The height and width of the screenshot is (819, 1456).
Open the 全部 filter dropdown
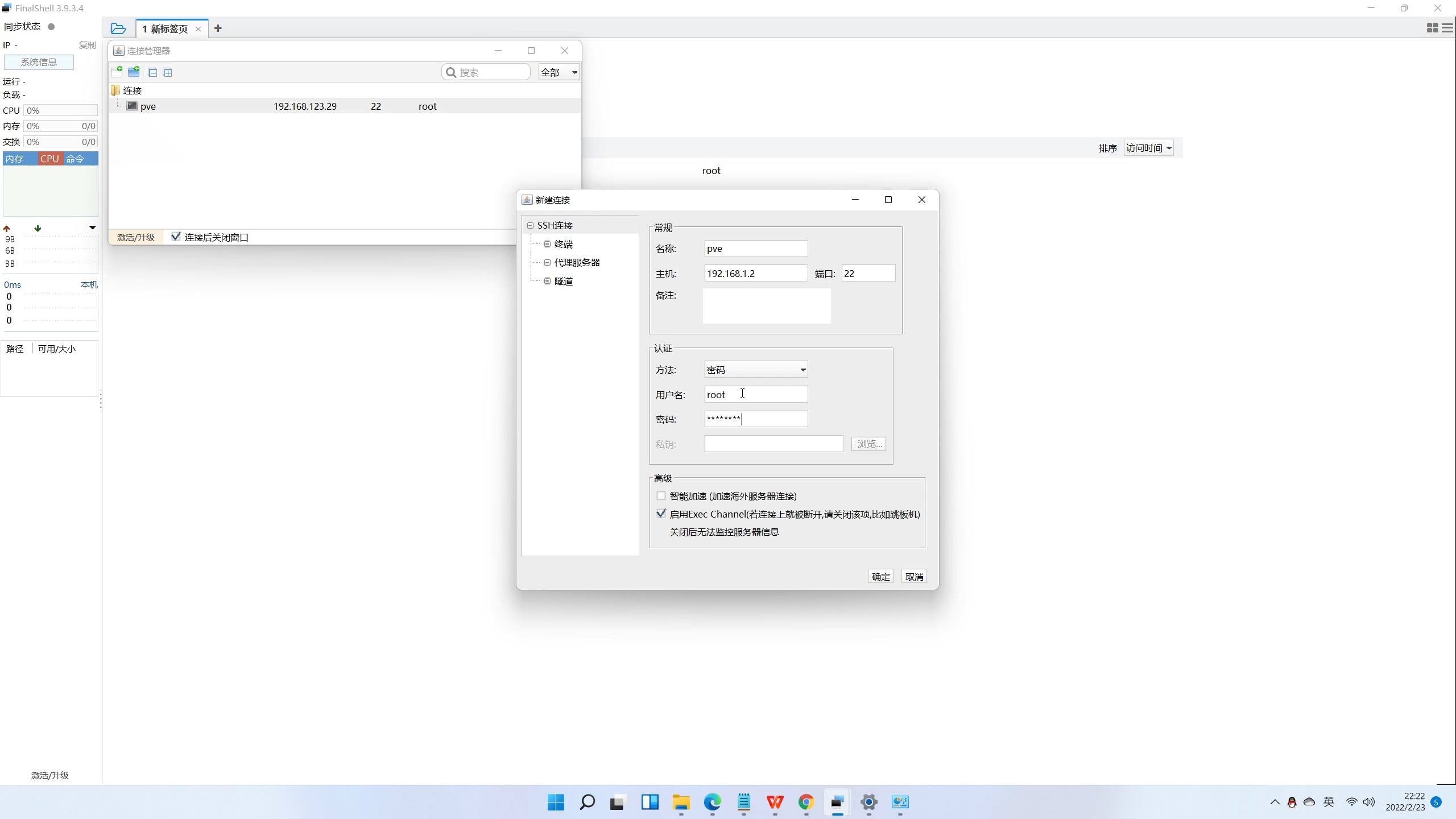click(559, 72)
